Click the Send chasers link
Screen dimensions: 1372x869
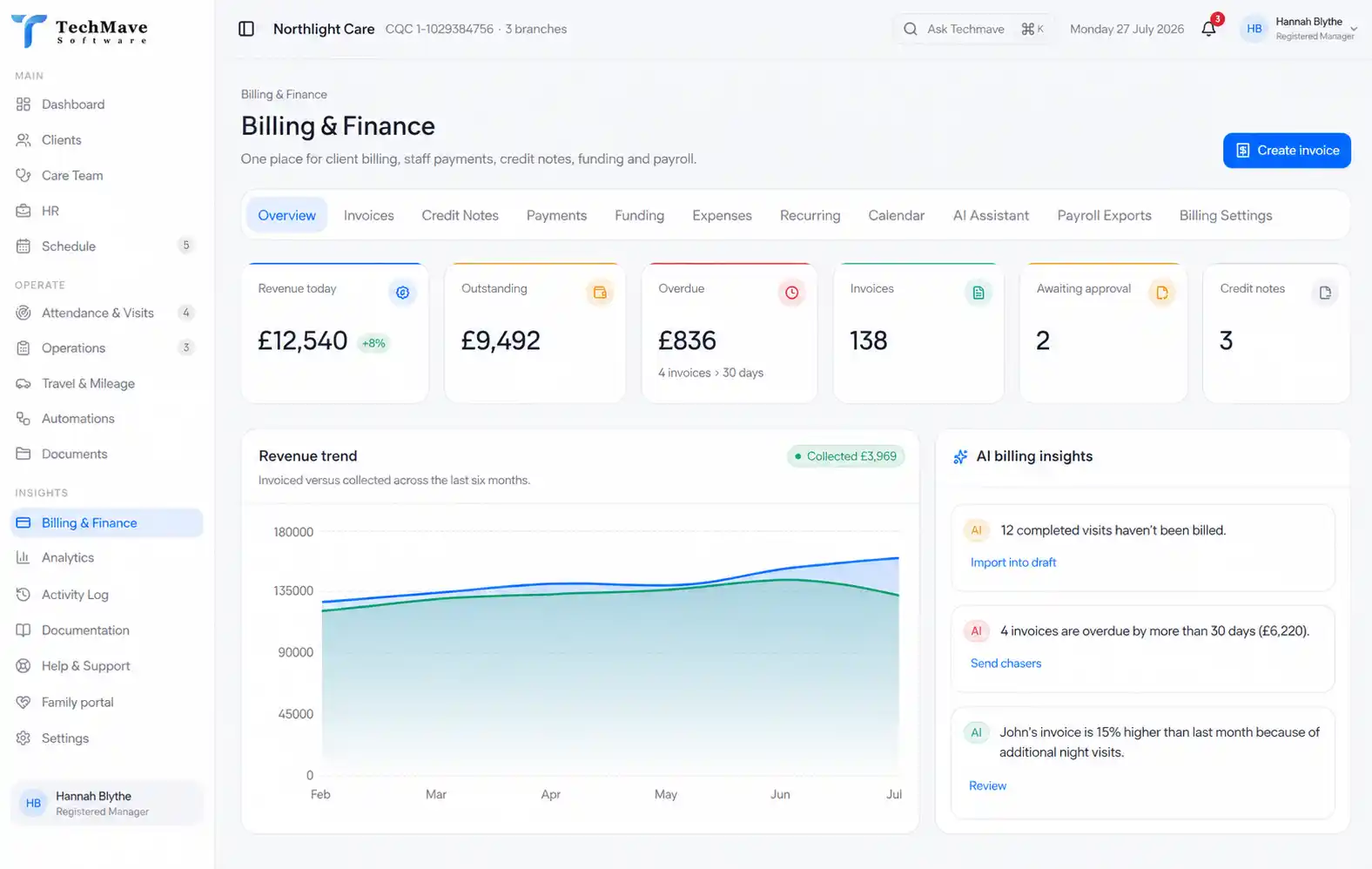1005,664
